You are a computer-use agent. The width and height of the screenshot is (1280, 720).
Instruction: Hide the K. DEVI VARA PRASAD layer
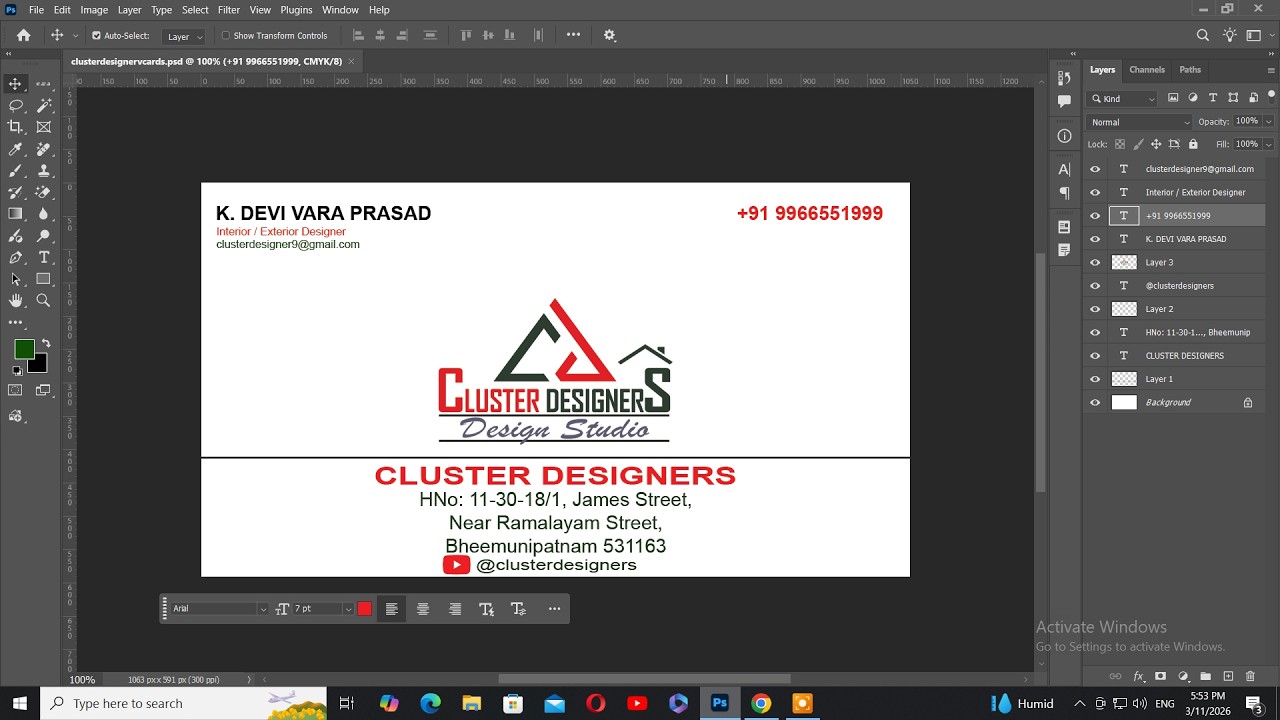click(1095, 239)
